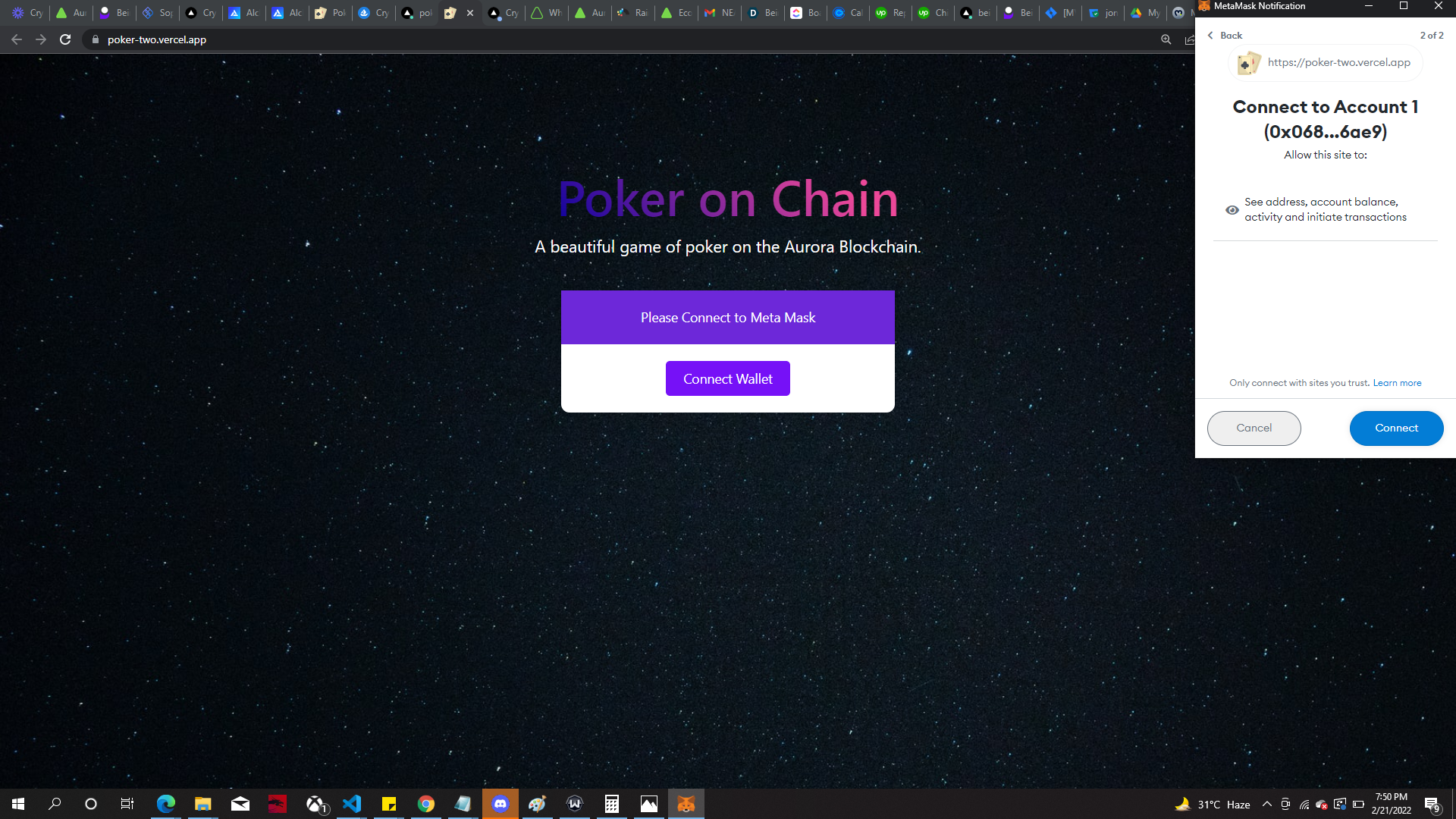This screenshot has width=1456, height=819.
Task: Click the zoom magnifier in address bar
Action: click(x=1166, y=39)
